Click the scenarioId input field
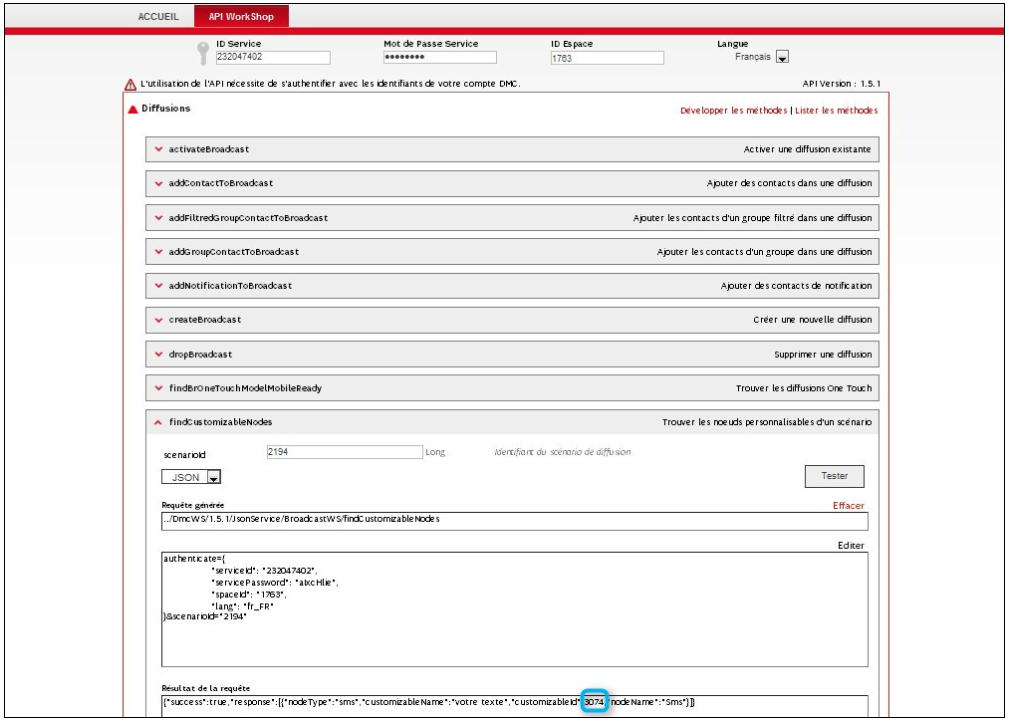Viewport: 1009px width, 722px height. (x=344, y=452)
